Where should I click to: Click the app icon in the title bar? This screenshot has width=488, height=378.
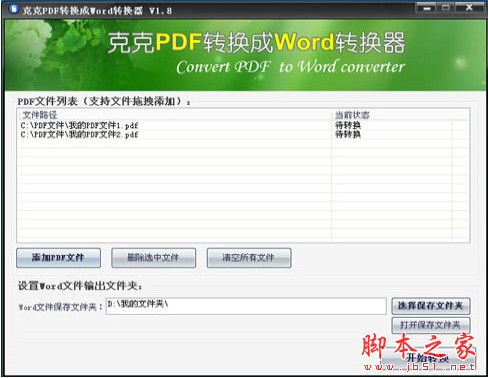point(13,9)
